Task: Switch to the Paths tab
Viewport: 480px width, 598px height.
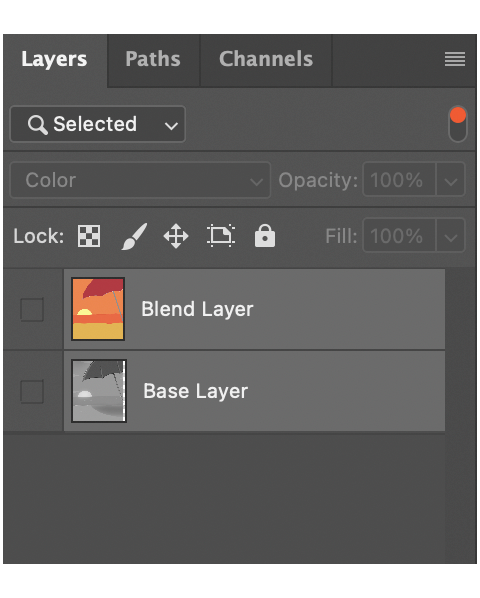Action: tap(153, 59)
